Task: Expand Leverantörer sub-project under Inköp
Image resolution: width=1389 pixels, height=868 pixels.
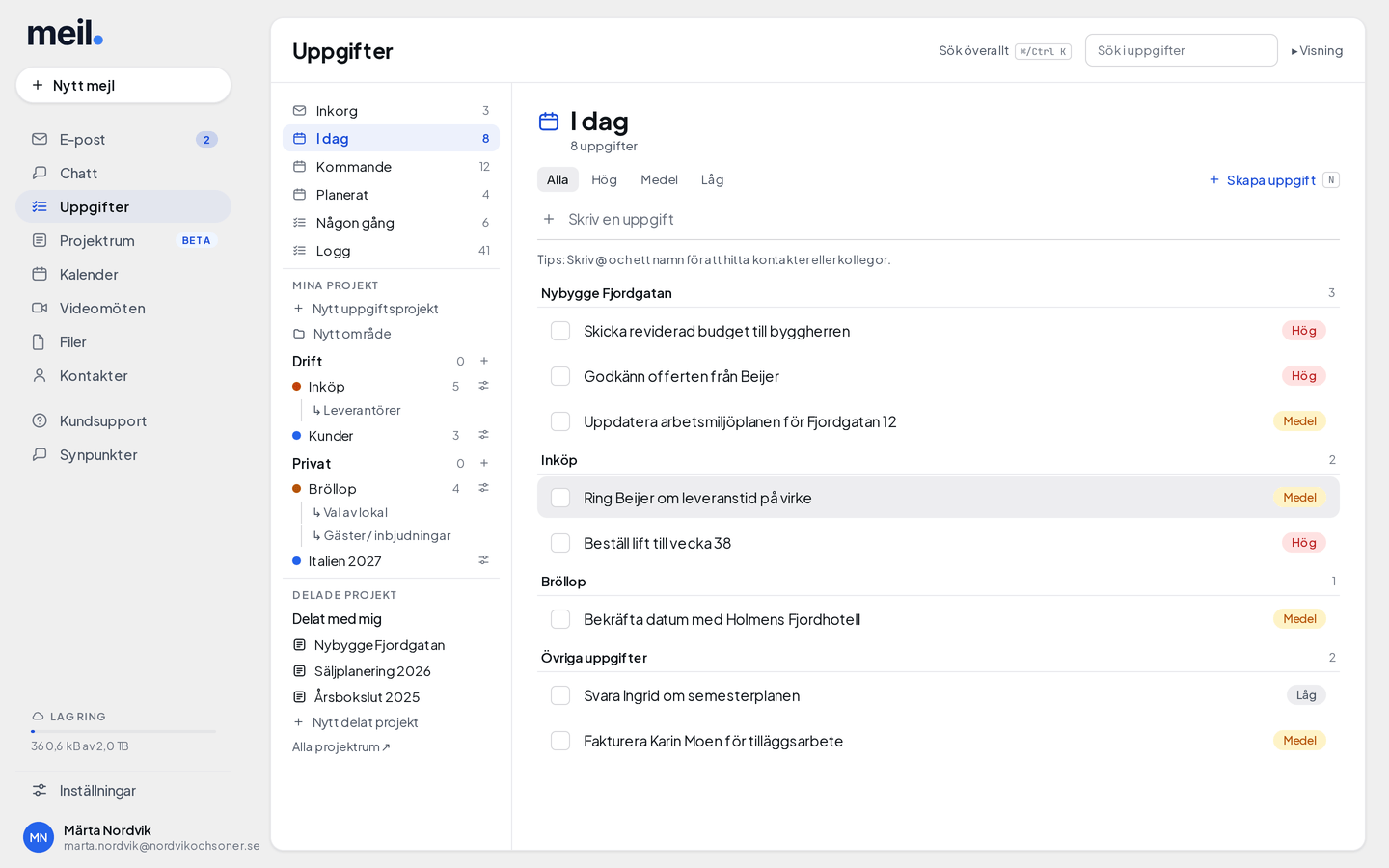Action: tap(356, 410)
